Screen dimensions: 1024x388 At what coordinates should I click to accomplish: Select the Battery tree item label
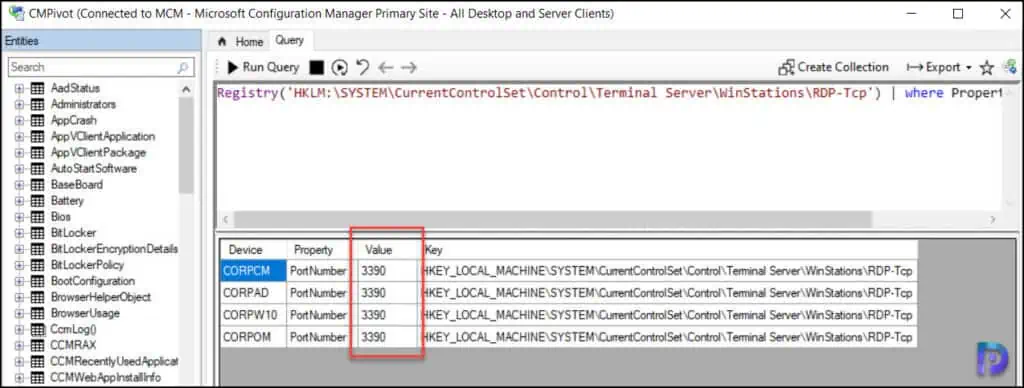pyautogui.click(x=67, y=201)
